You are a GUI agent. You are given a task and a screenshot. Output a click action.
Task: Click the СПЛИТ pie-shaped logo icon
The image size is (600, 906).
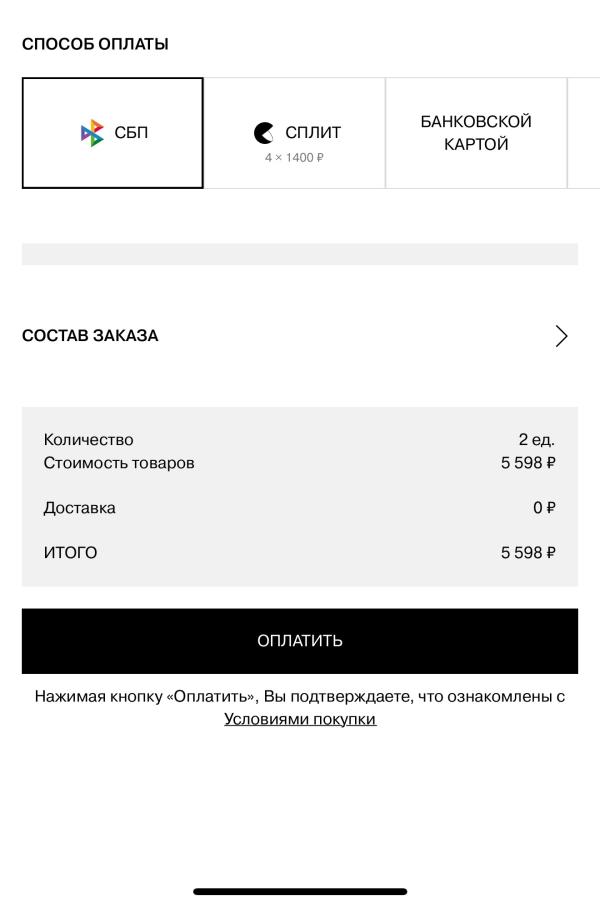coord(264,133)
